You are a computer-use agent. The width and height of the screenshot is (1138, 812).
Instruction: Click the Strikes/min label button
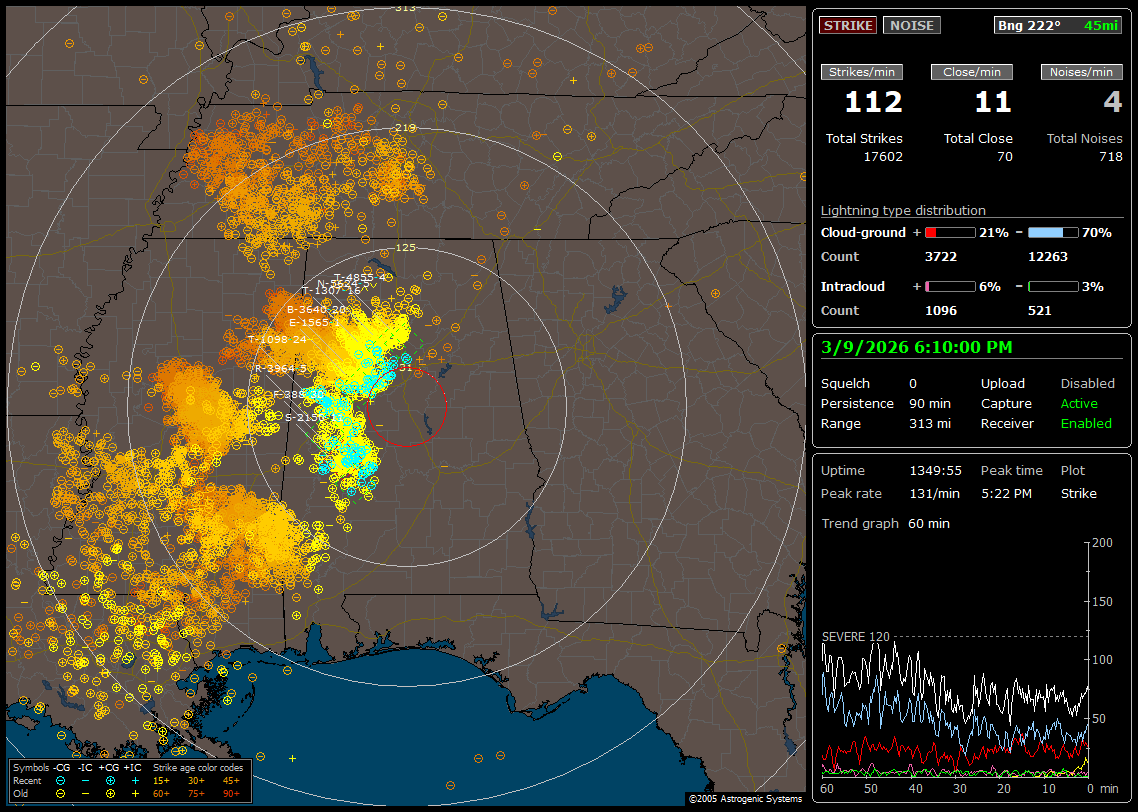862,72
